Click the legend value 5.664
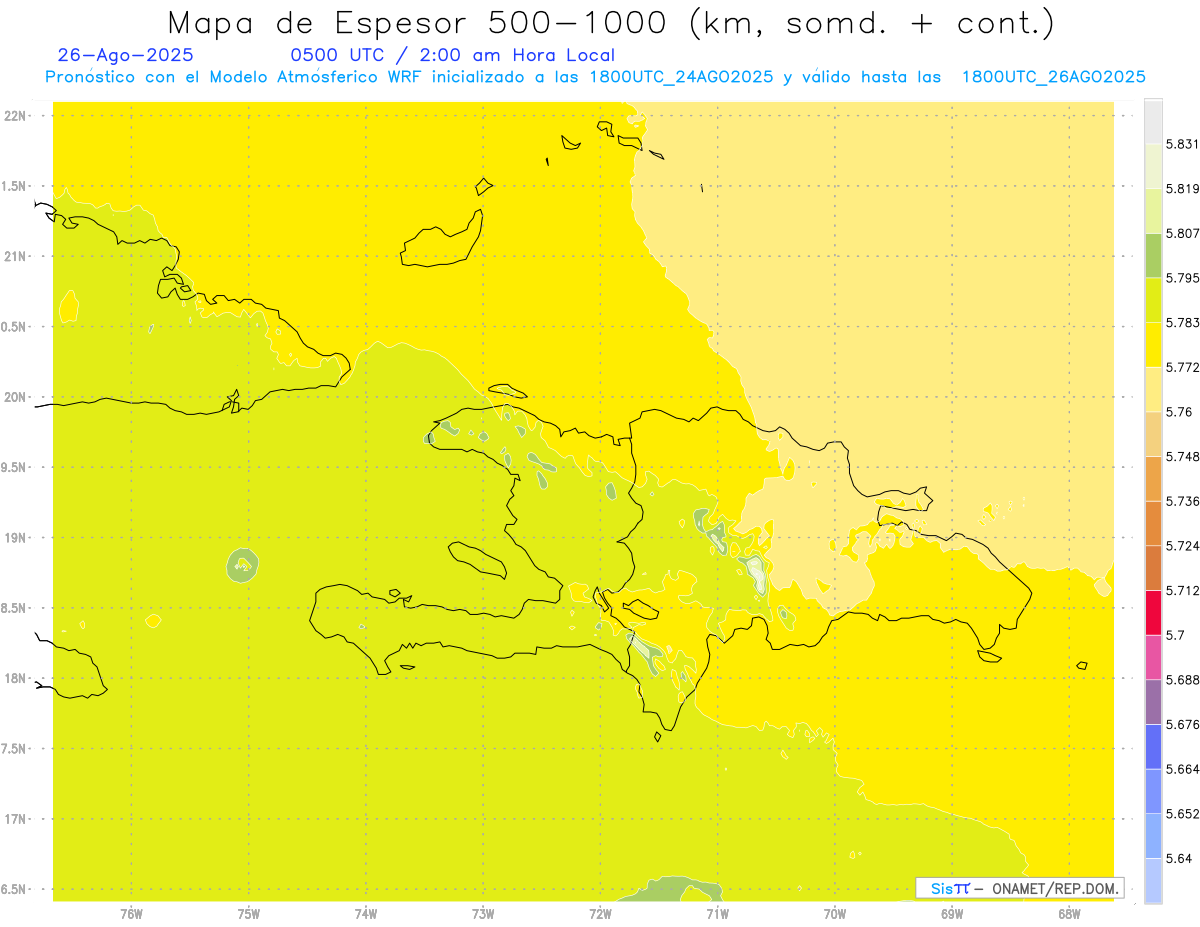This screenshot has width=1200, height=927. pyautogui.click(x=1181, y=769)
